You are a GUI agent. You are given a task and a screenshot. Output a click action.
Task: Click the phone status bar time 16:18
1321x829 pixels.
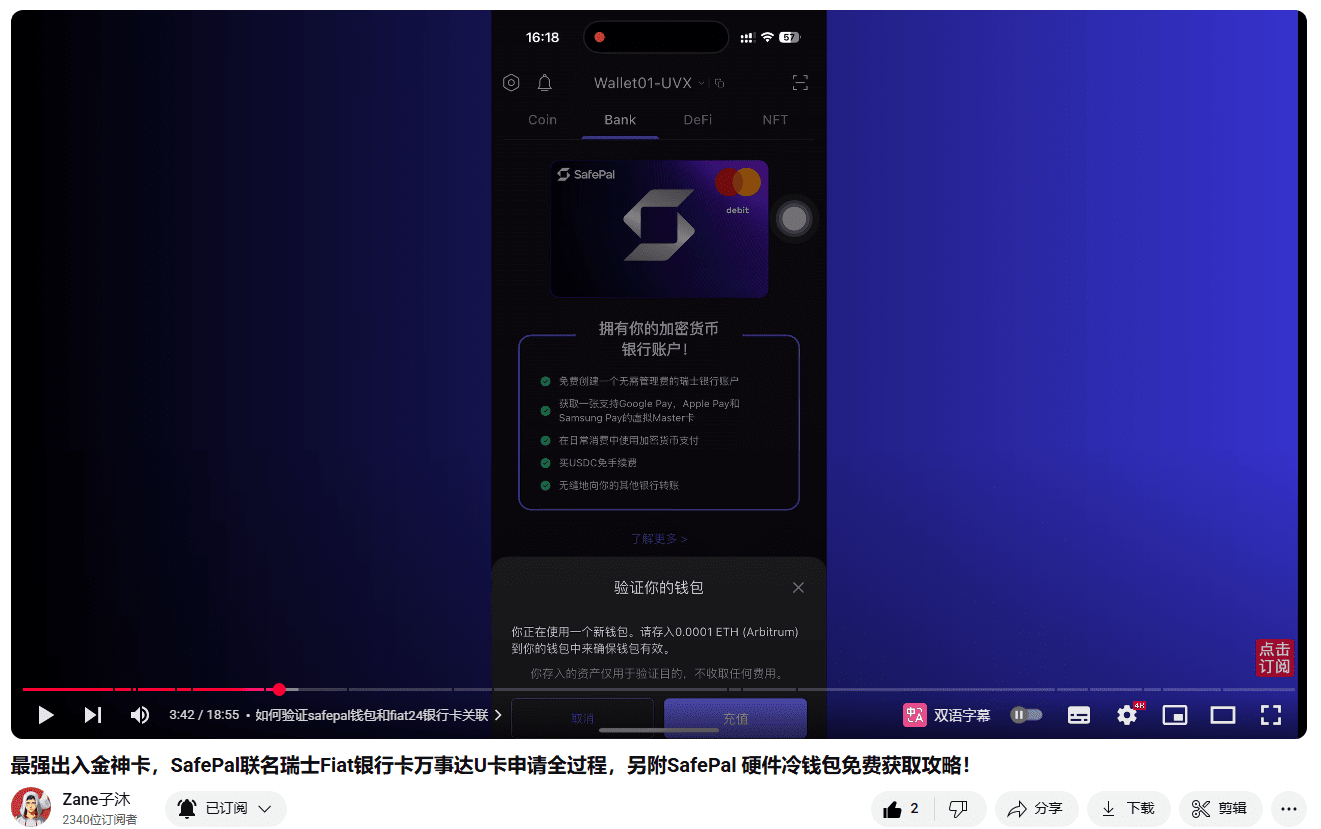(x=543, y=37)
